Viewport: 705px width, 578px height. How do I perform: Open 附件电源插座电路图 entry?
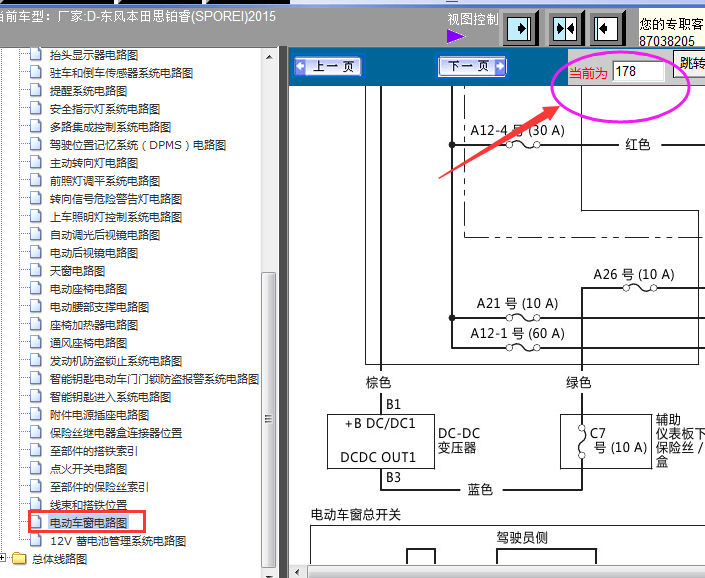click(99, 415)
